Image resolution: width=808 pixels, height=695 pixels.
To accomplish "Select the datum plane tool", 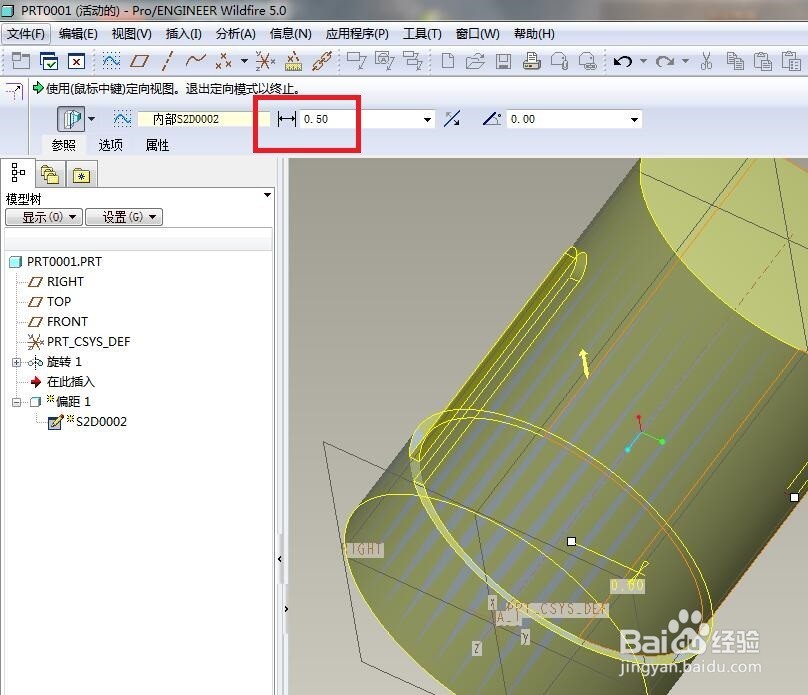I will [x=139, y=61].
